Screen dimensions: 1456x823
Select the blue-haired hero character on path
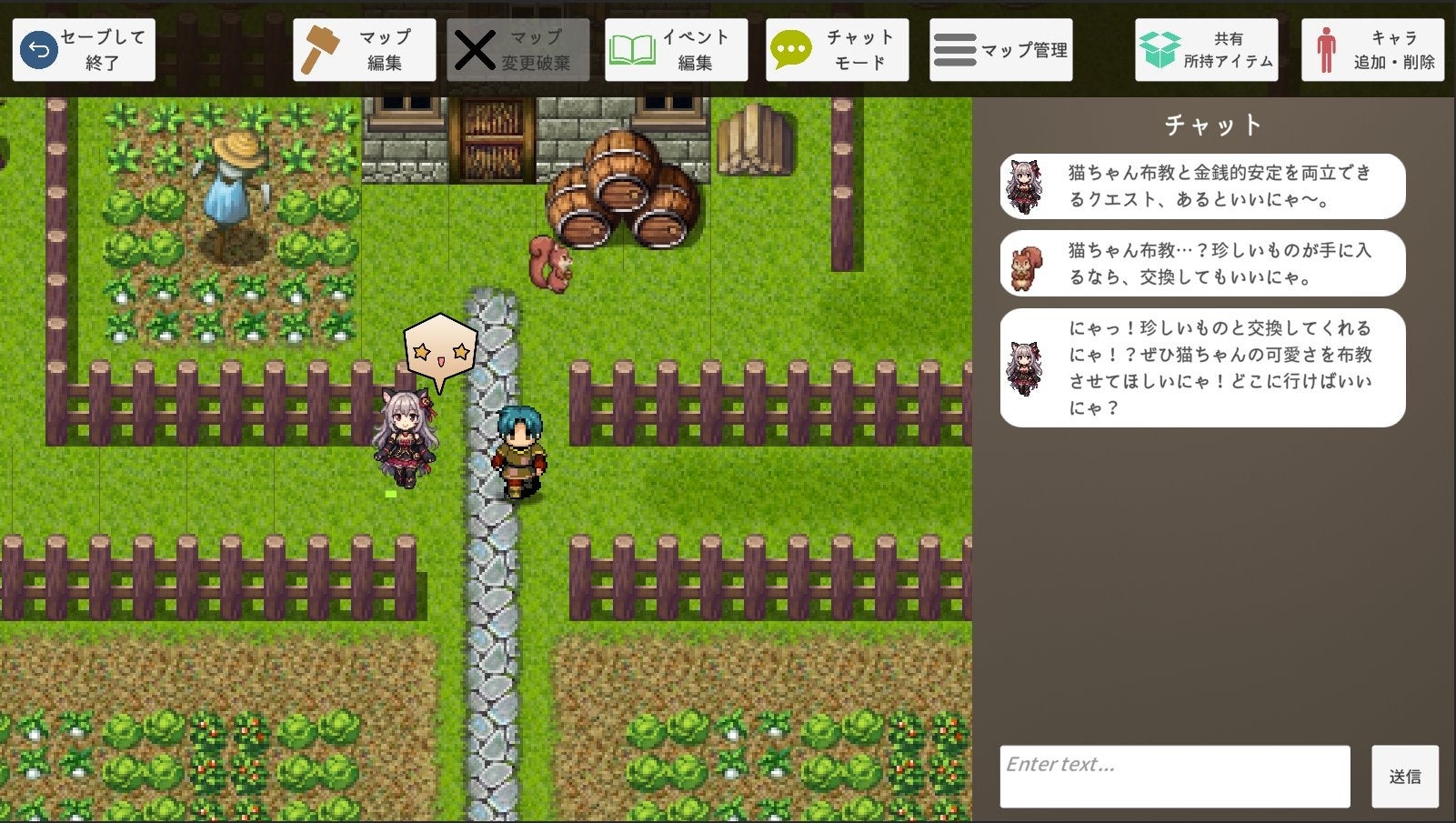519,452
